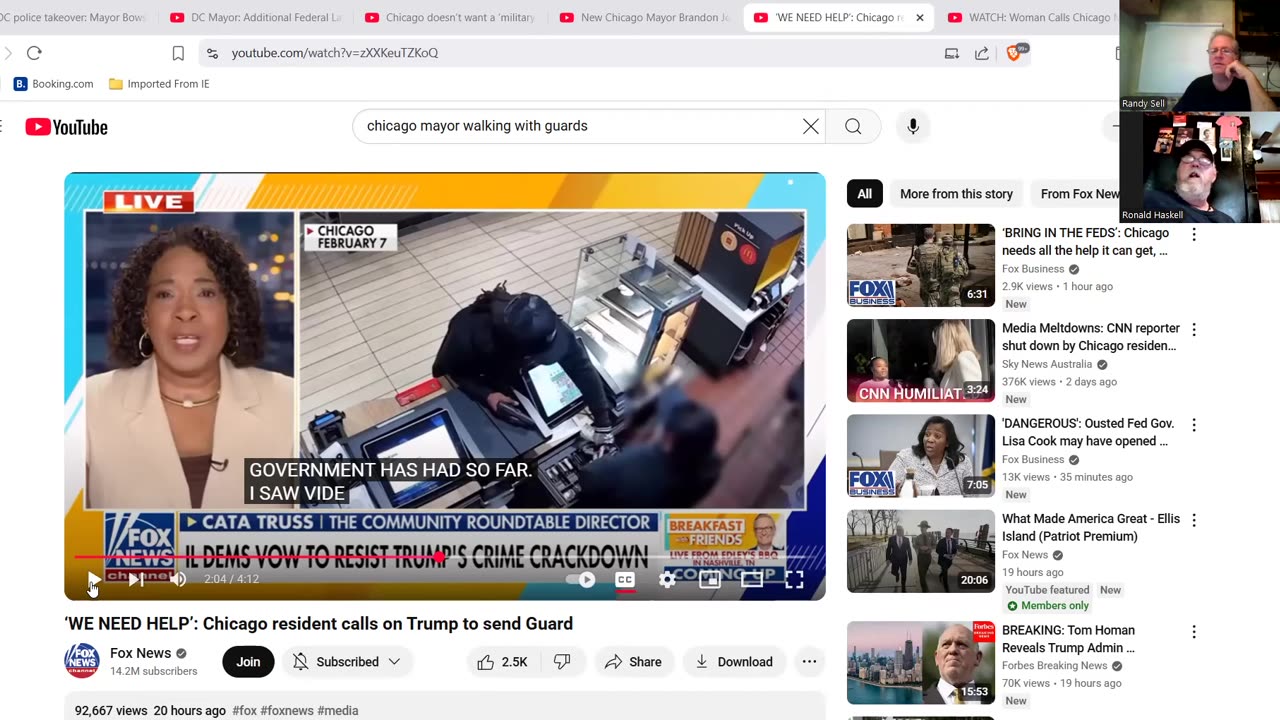Click the Brave shield icon
1280x720 pixels.
(1013, 53)
